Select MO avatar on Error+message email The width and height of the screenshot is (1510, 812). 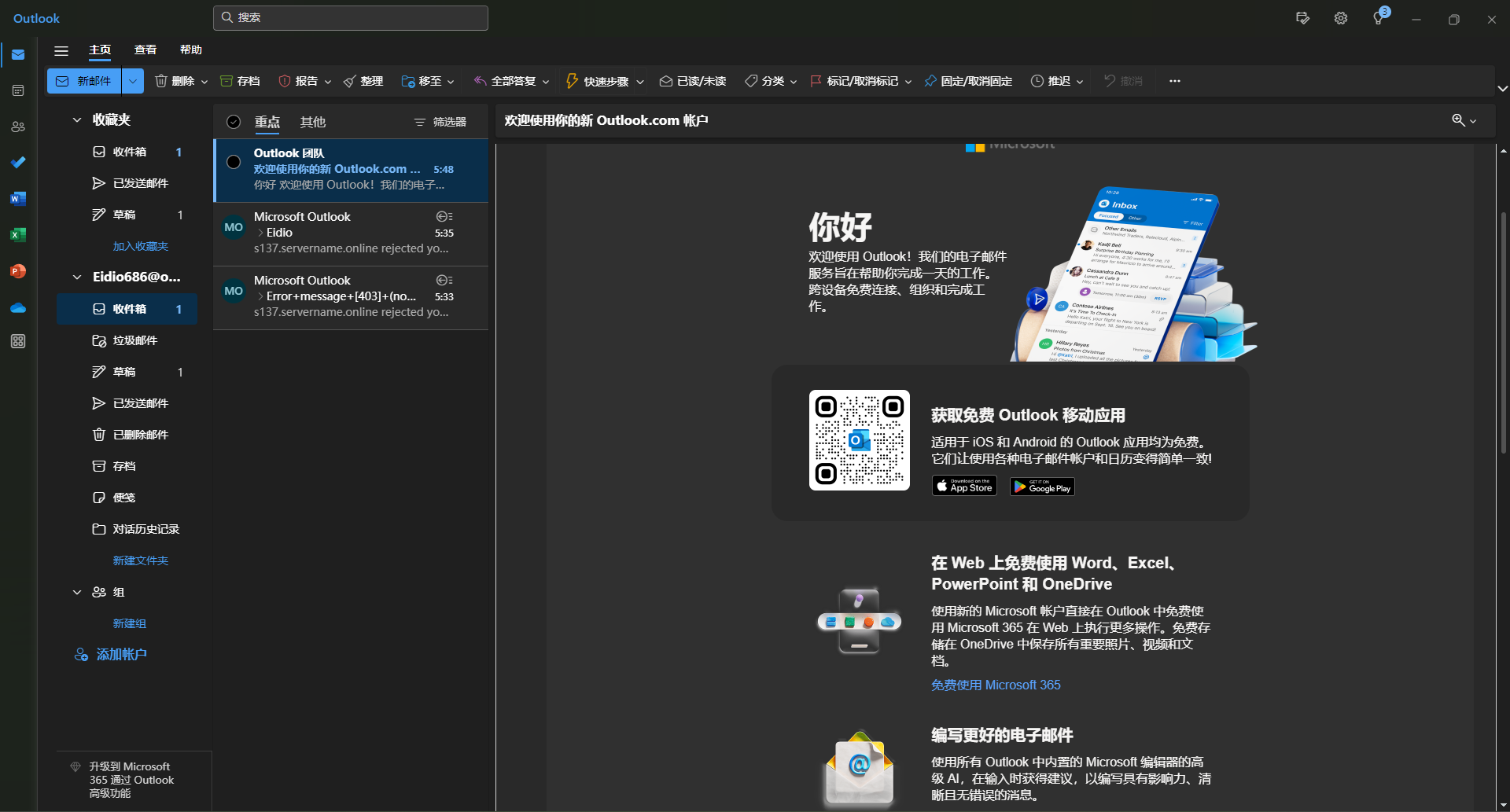tap(234, 291)
